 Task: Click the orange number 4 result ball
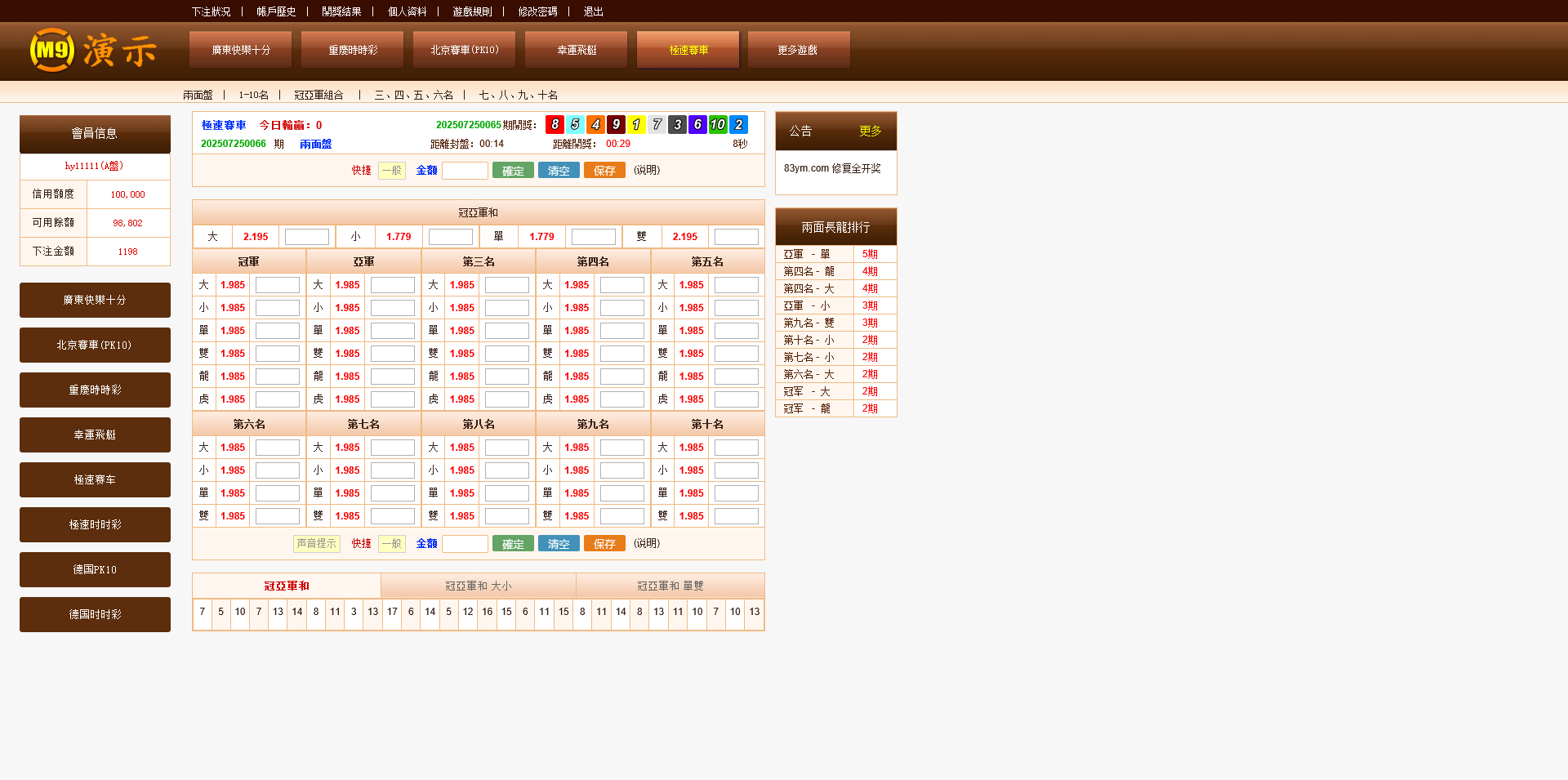coord(595,124)
